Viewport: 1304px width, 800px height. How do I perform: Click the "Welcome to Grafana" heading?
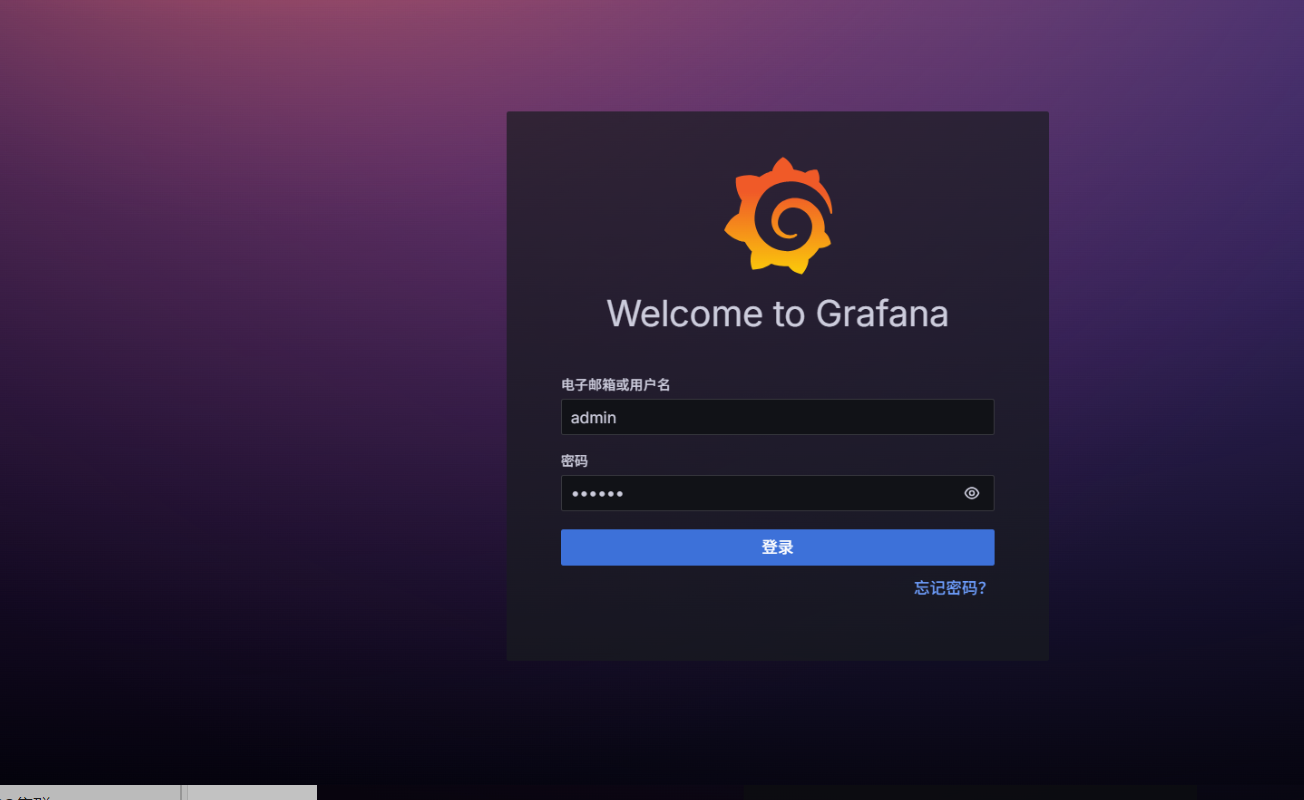[x=777, y=313]
